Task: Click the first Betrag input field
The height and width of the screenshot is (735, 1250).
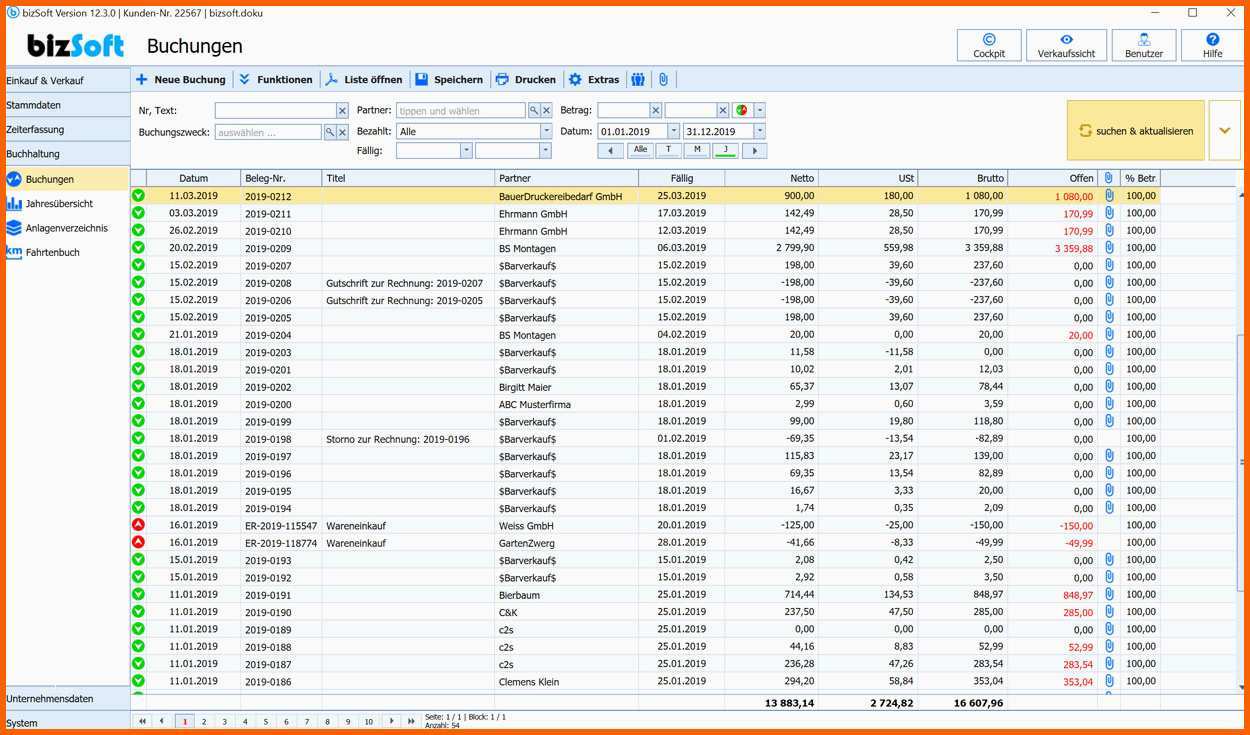Action: 624,111
